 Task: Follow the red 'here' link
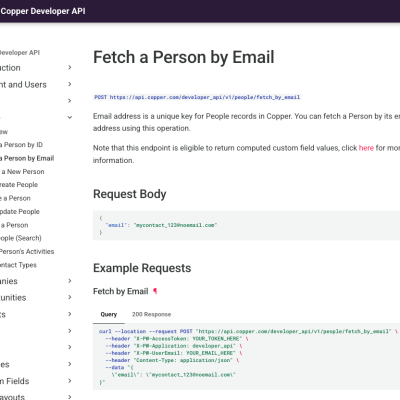(366, 148)
